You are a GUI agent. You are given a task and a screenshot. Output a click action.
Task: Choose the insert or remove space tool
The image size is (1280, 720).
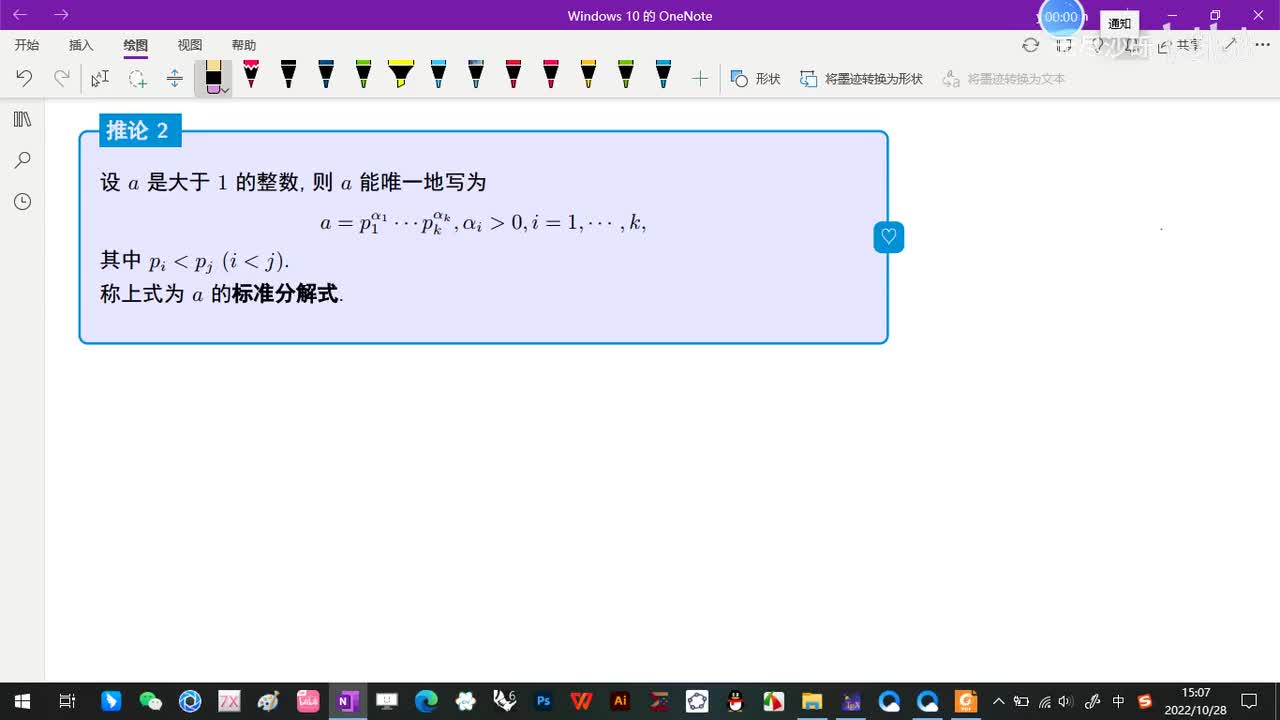[175, 78]
